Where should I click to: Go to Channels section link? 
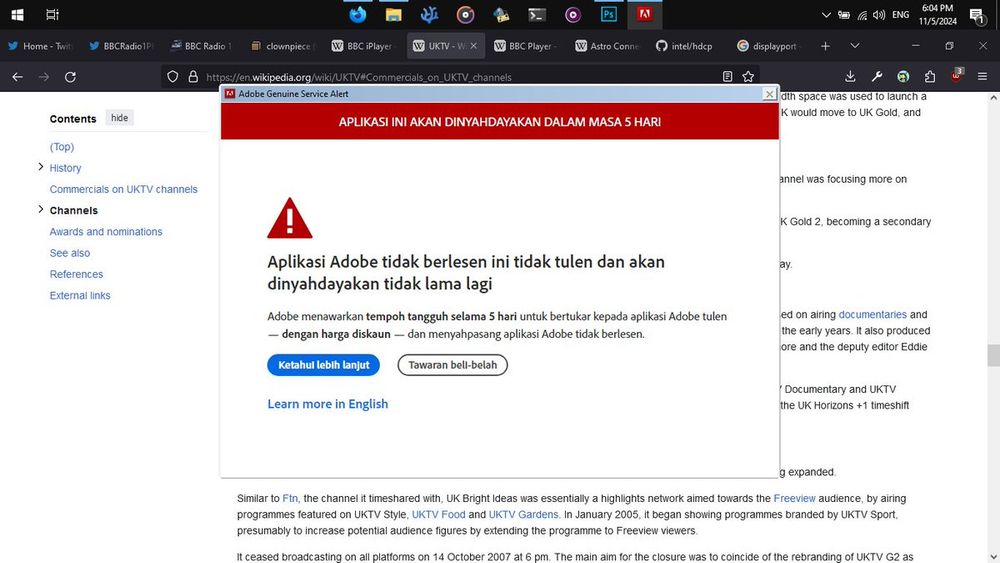[73, 210]
